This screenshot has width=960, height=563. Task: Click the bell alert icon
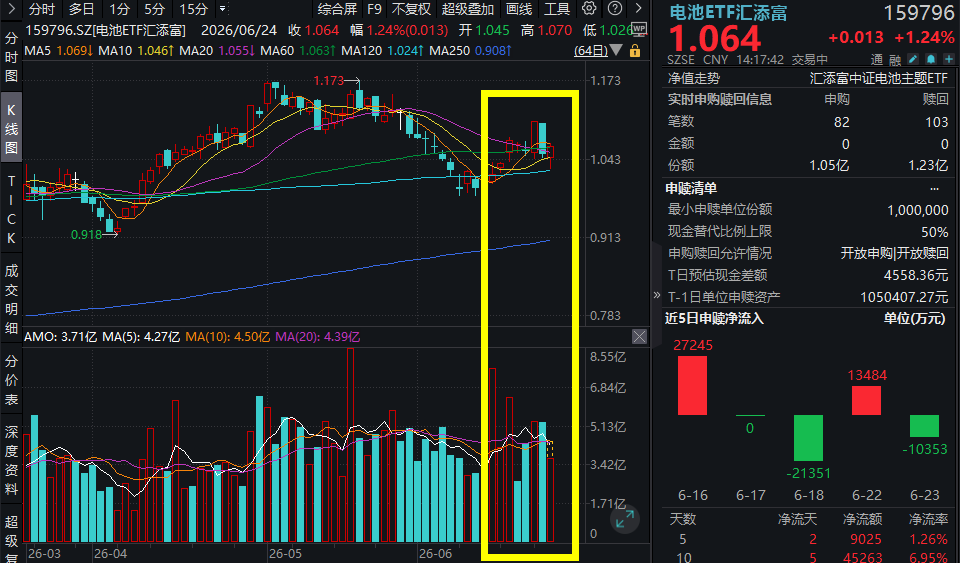coord(931,59)
